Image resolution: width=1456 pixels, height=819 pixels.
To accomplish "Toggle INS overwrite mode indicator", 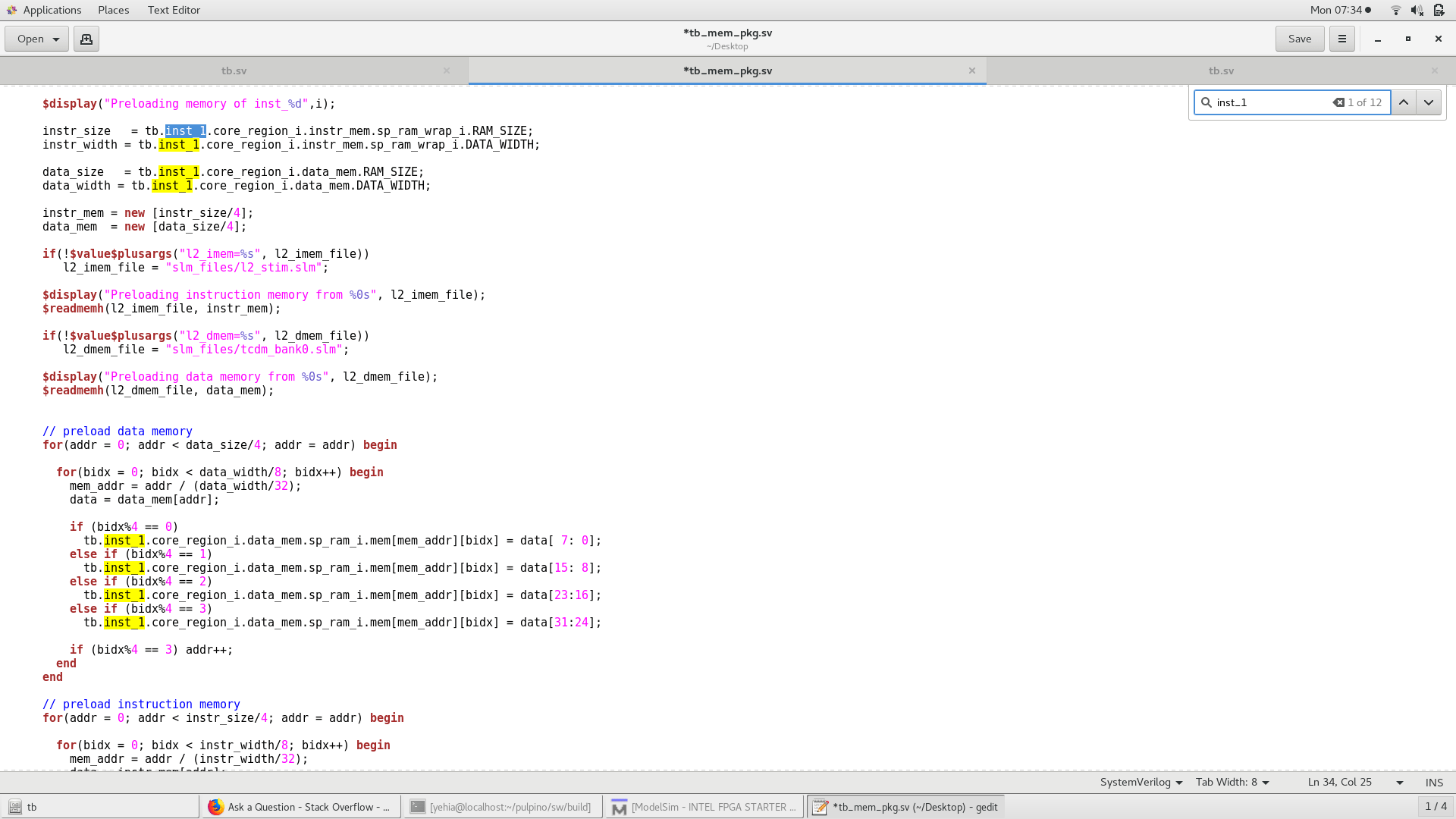I will [1434, 782].
